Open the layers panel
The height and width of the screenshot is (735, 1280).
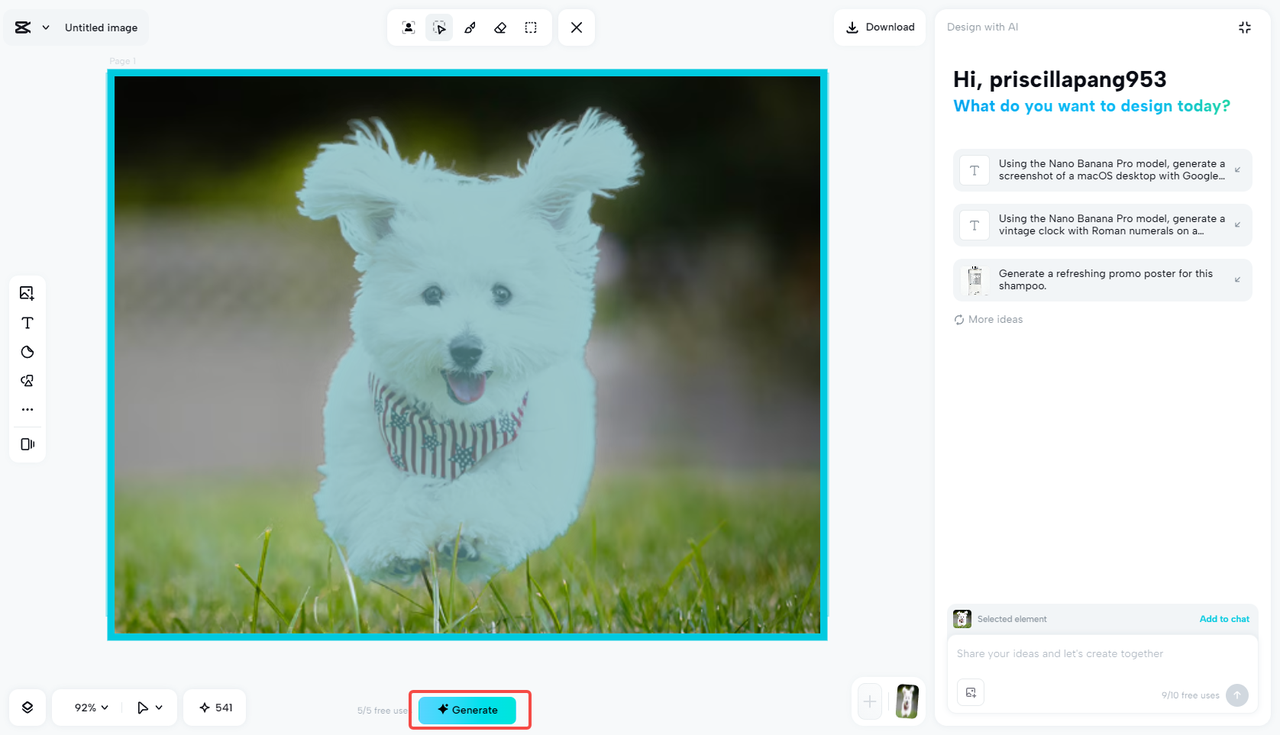[x=27, y=707]
